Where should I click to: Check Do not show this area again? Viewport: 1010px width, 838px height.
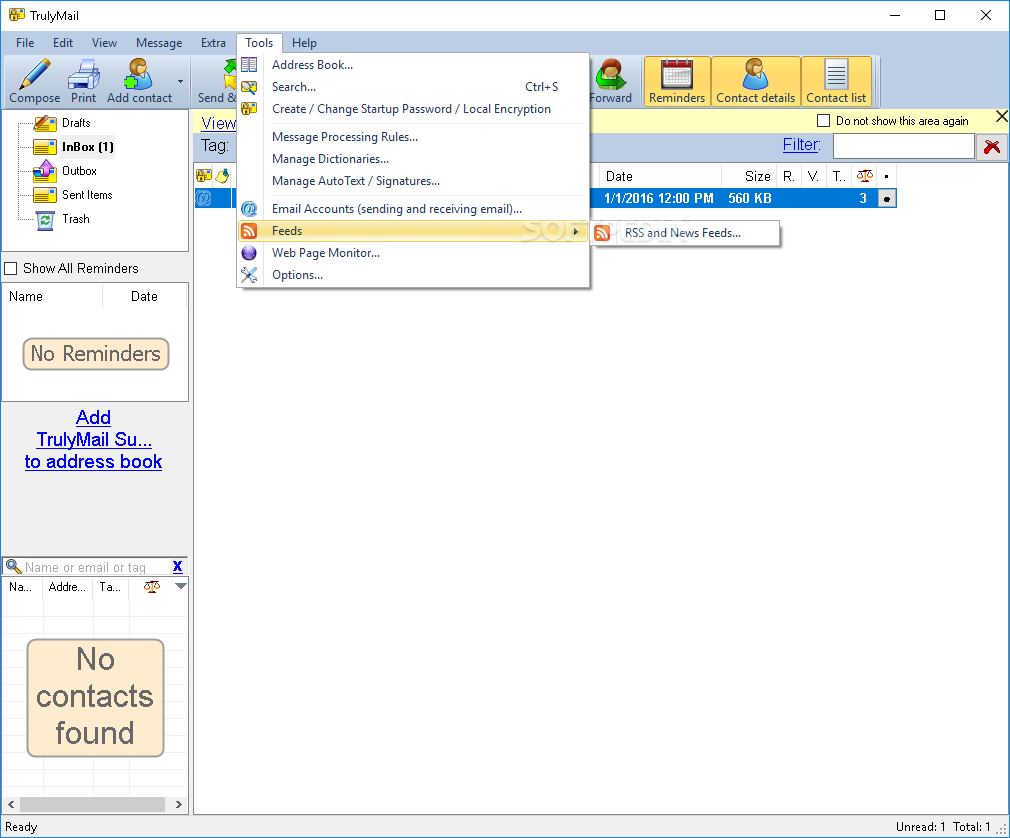(823, 120)
